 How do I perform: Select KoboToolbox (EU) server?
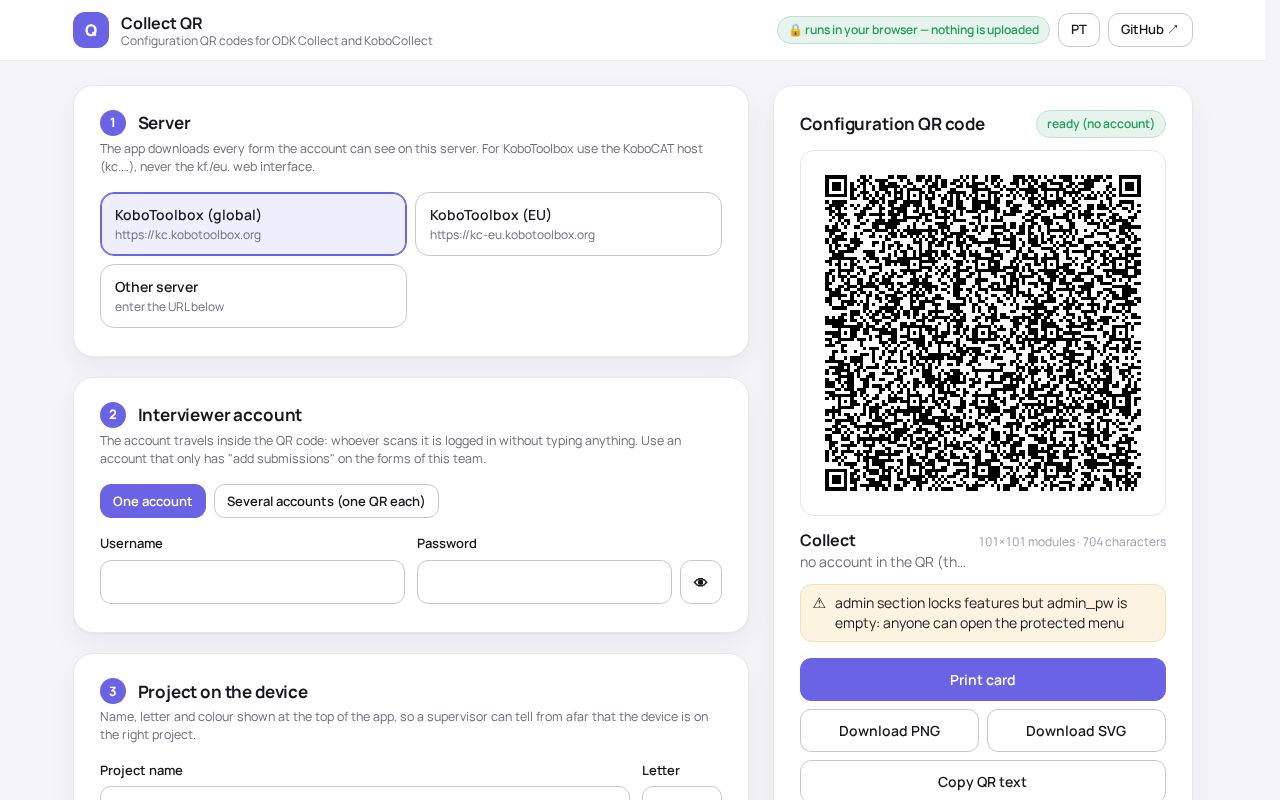[568, 224]
